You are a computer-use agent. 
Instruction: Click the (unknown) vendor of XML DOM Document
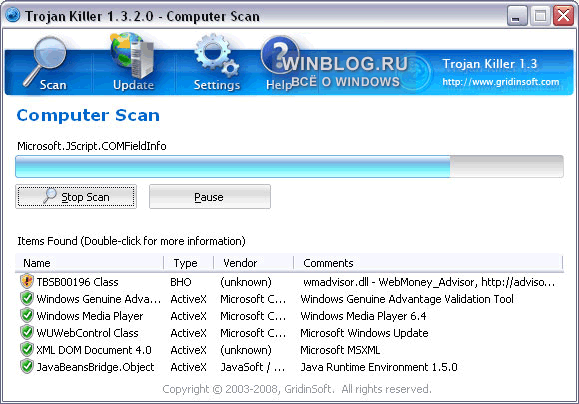246,350
